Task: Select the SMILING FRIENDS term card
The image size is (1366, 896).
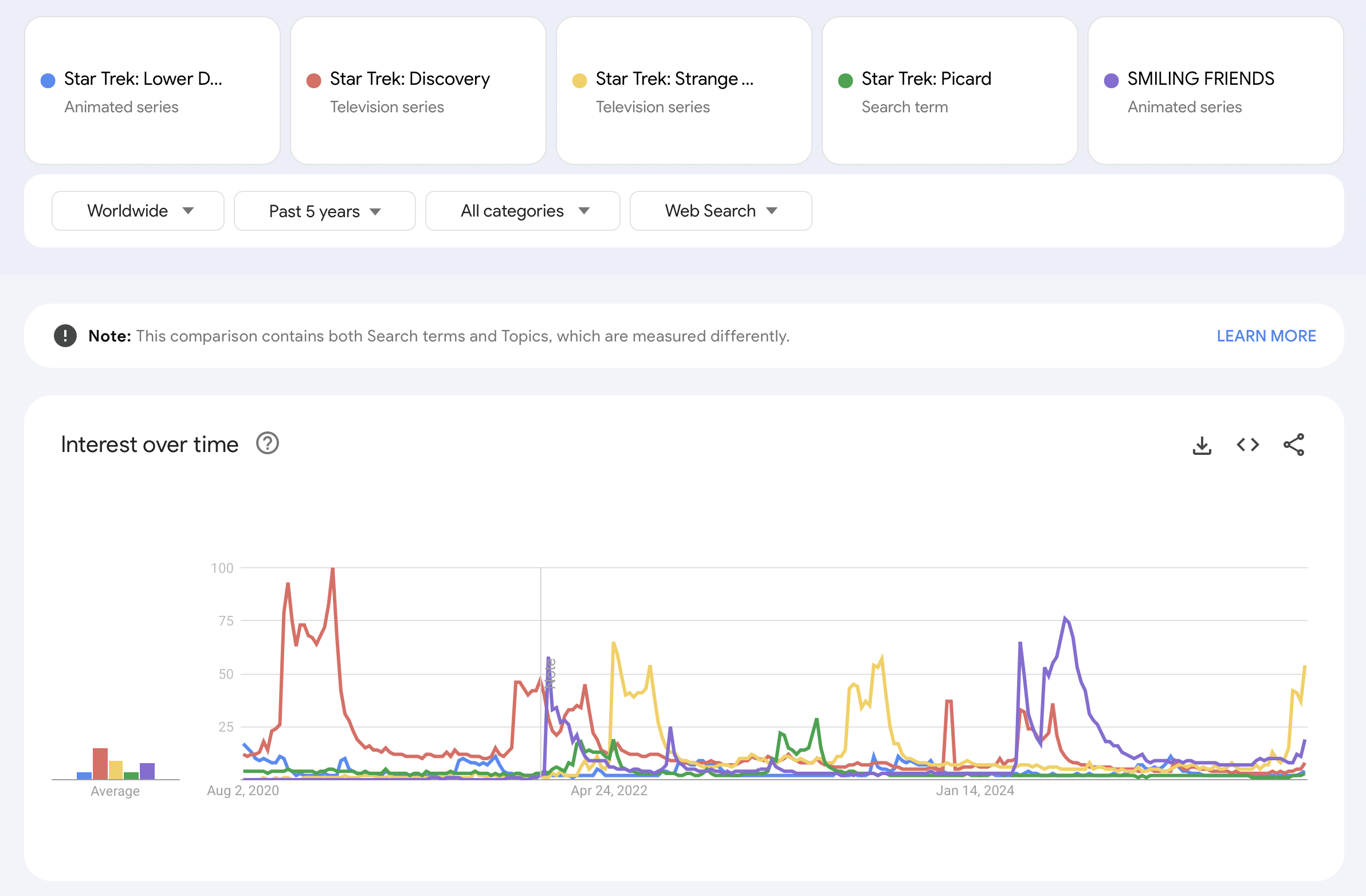Action: [x=1216, y=91]
